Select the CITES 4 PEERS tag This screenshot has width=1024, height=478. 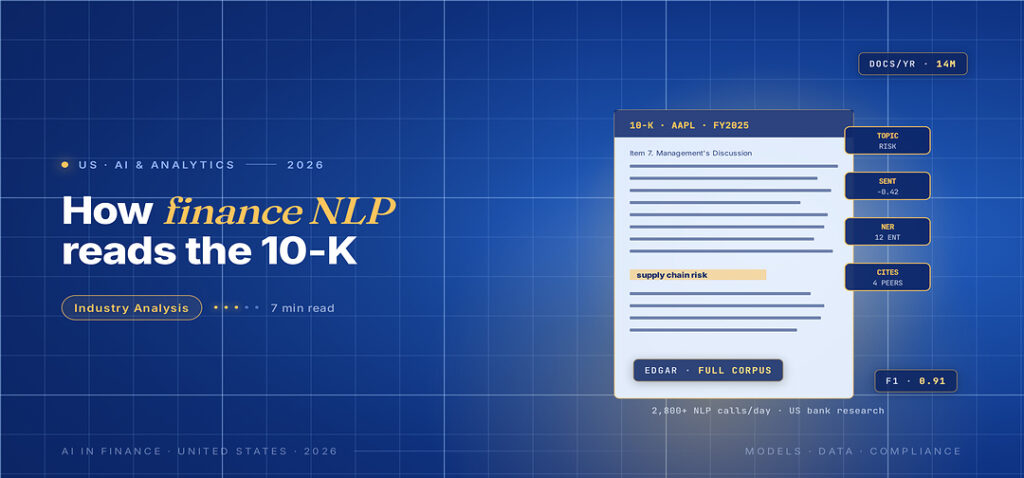click(888, 277)
